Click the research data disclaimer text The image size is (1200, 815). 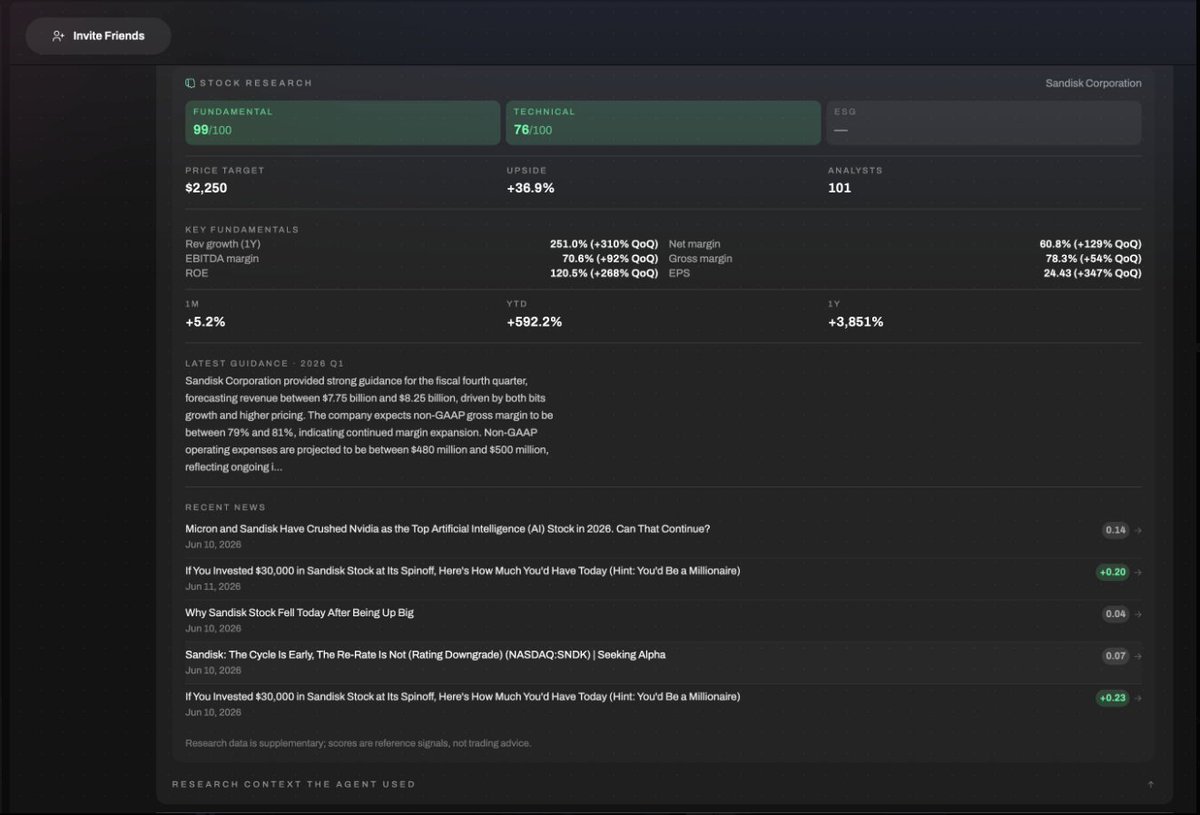point(358,743)
